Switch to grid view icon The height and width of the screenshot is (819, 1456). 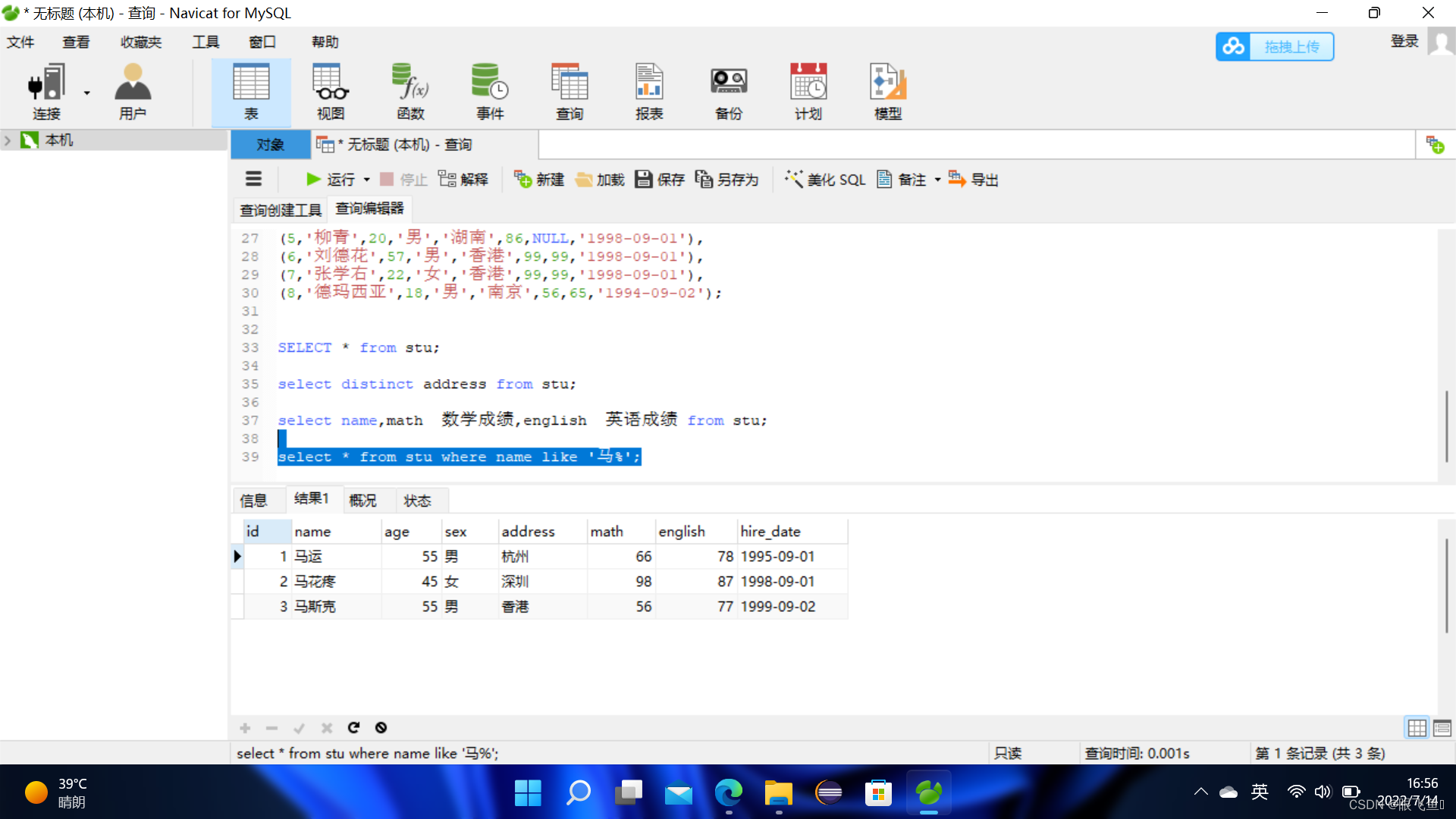tap(1417, 728)
